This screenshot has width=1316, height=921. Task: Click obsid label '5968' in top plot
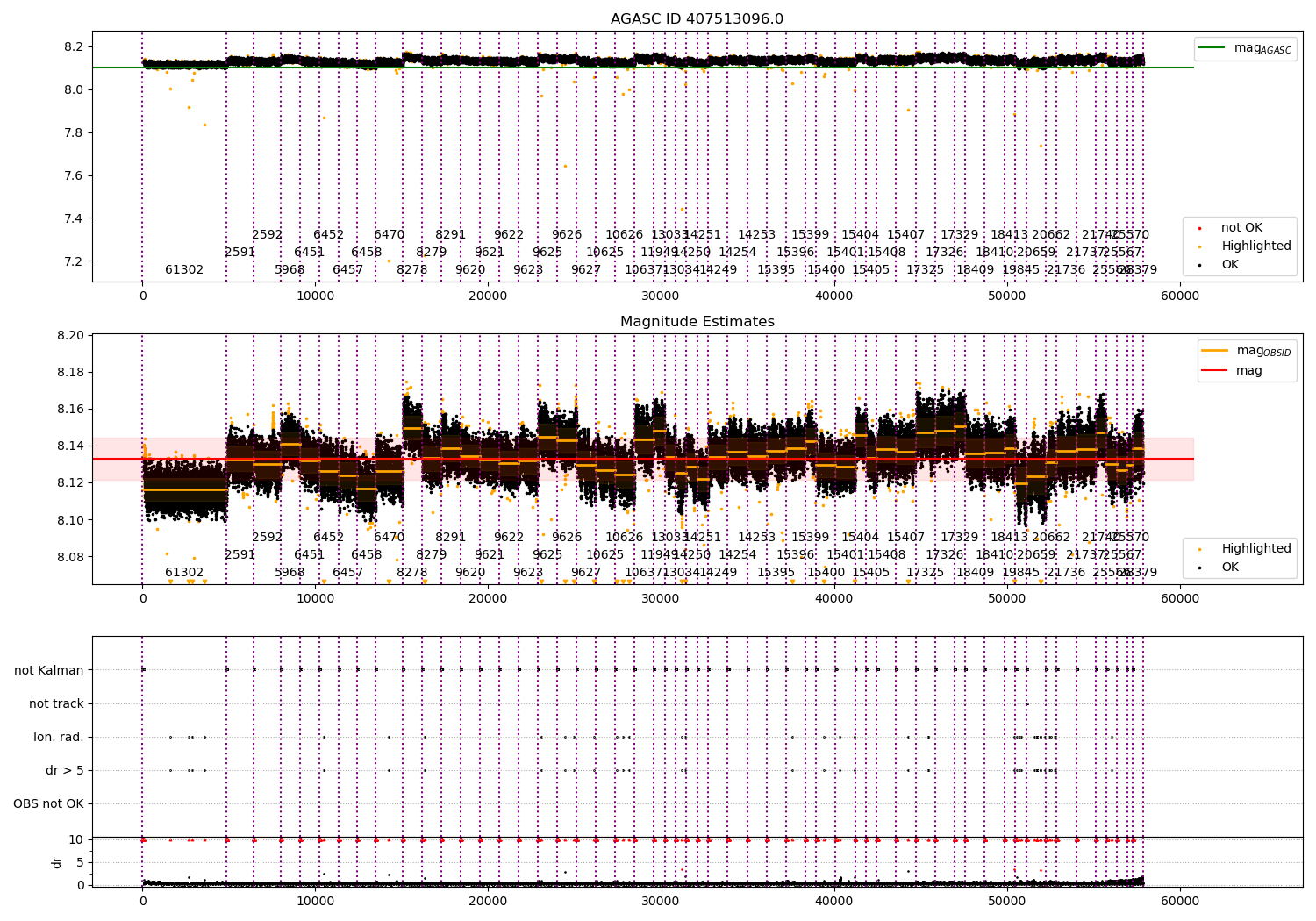(x=290, y=270)
